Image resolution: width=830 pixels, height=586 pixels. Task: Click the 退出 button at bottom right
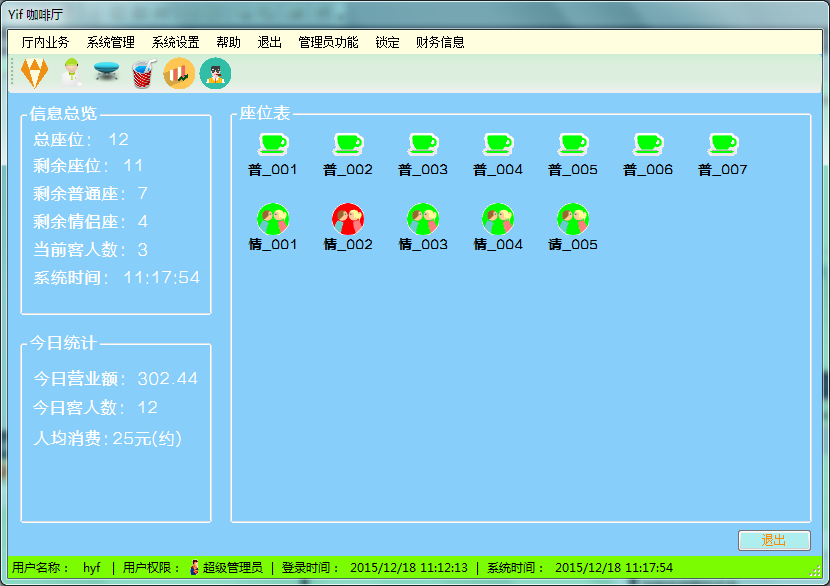pos(774,540)
